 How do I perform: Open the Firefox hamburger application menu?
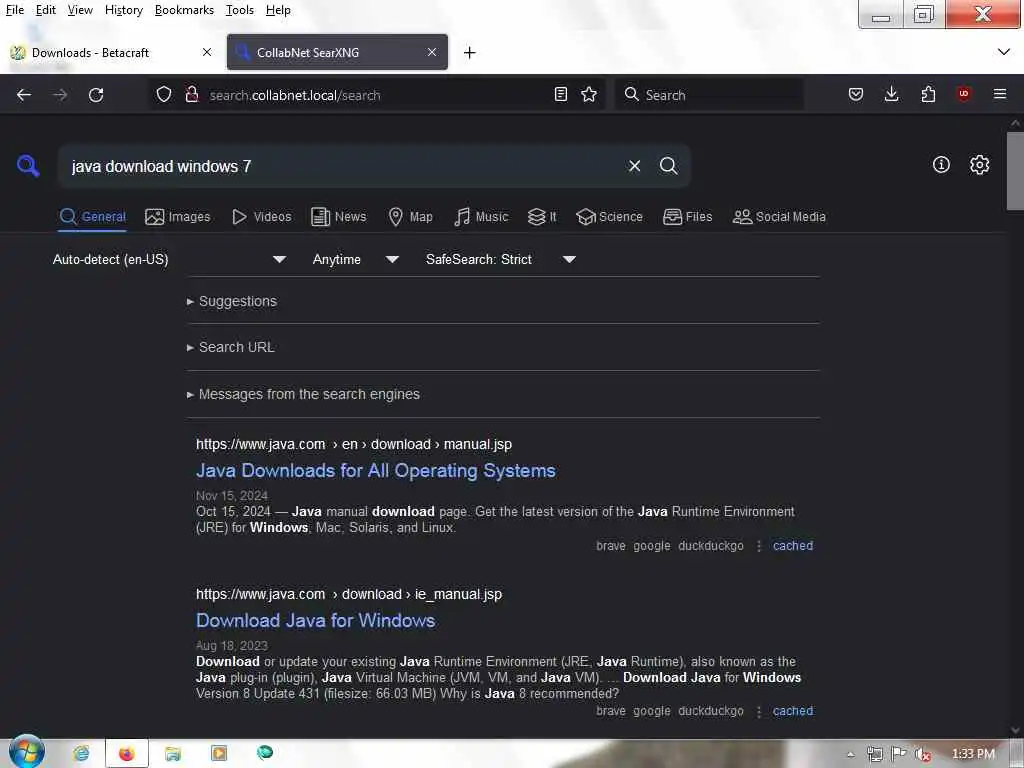pyautogui.click(x=1000, y=95)
